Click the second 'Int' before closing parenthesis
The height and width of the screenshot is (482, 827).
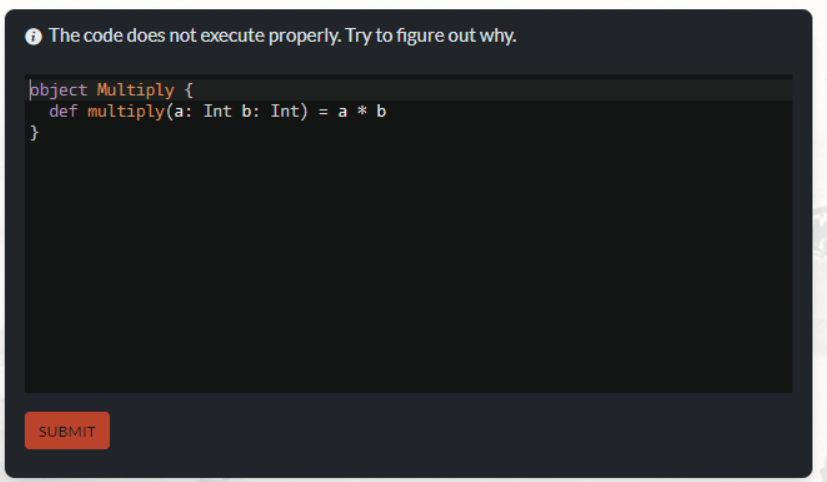pyautogui.click(x=284, y=111)
